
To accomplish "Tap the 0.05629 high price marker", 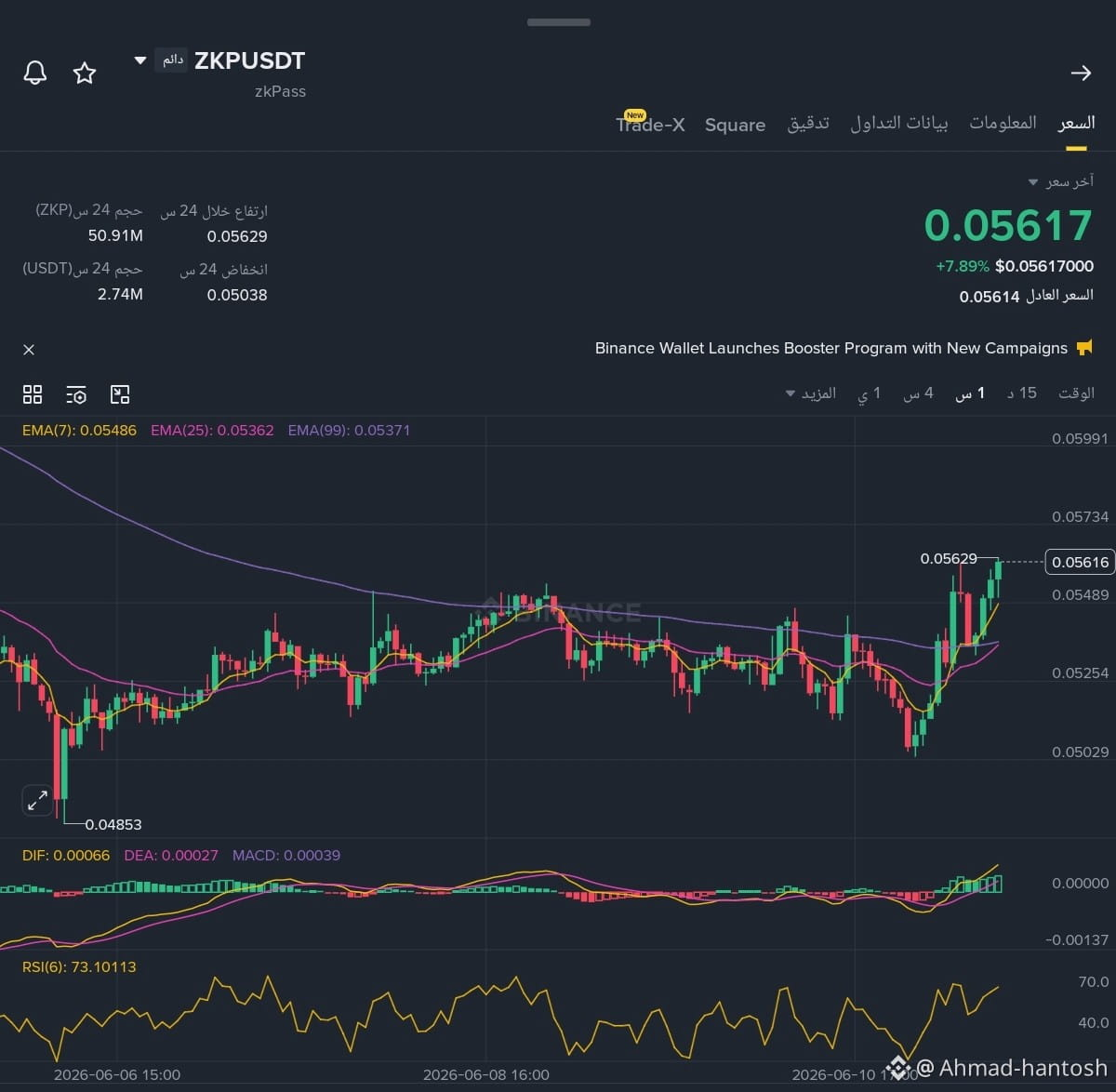I will tap(949, 559).
